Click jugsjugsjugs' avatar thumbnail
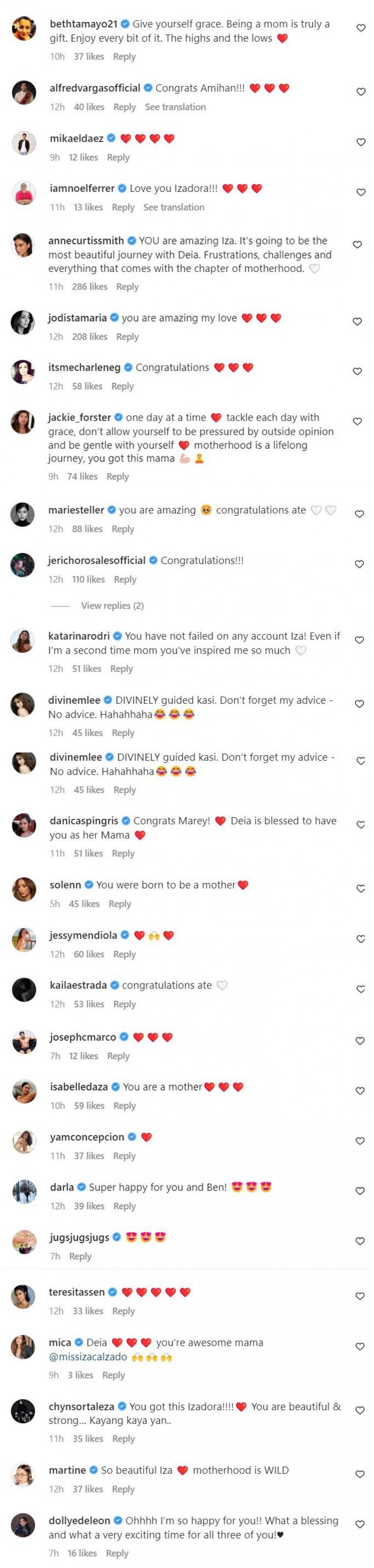The height and width of the screenshot is (1568, 374). pos(23,1242)
